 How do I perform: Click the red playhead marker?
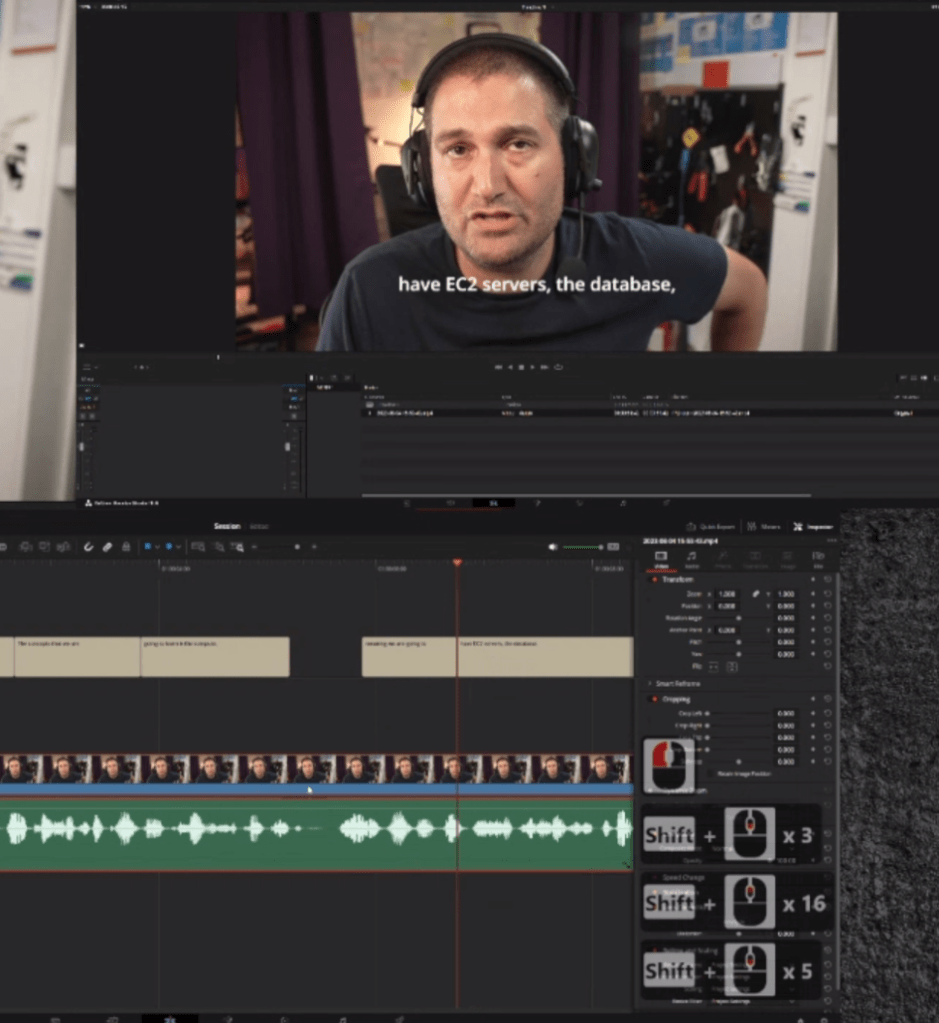point(457,562)
